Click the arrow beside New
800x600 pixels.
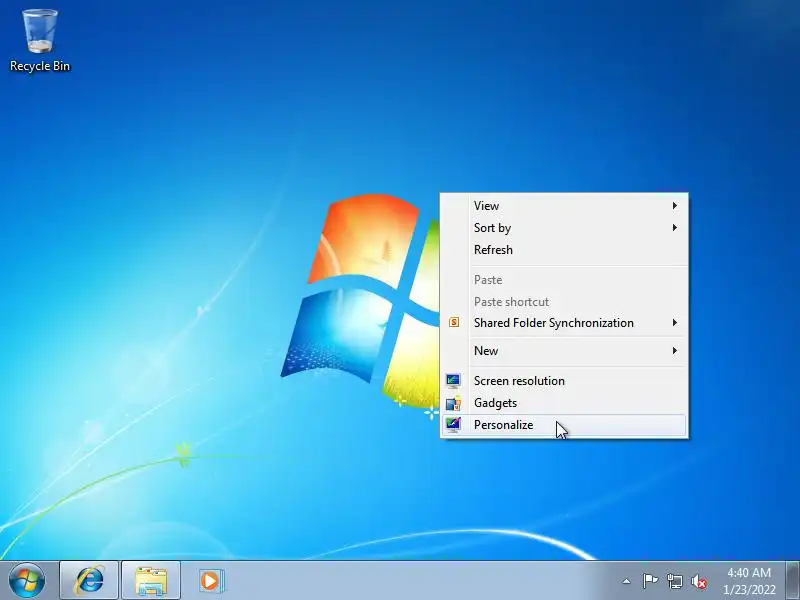(674, 351)
